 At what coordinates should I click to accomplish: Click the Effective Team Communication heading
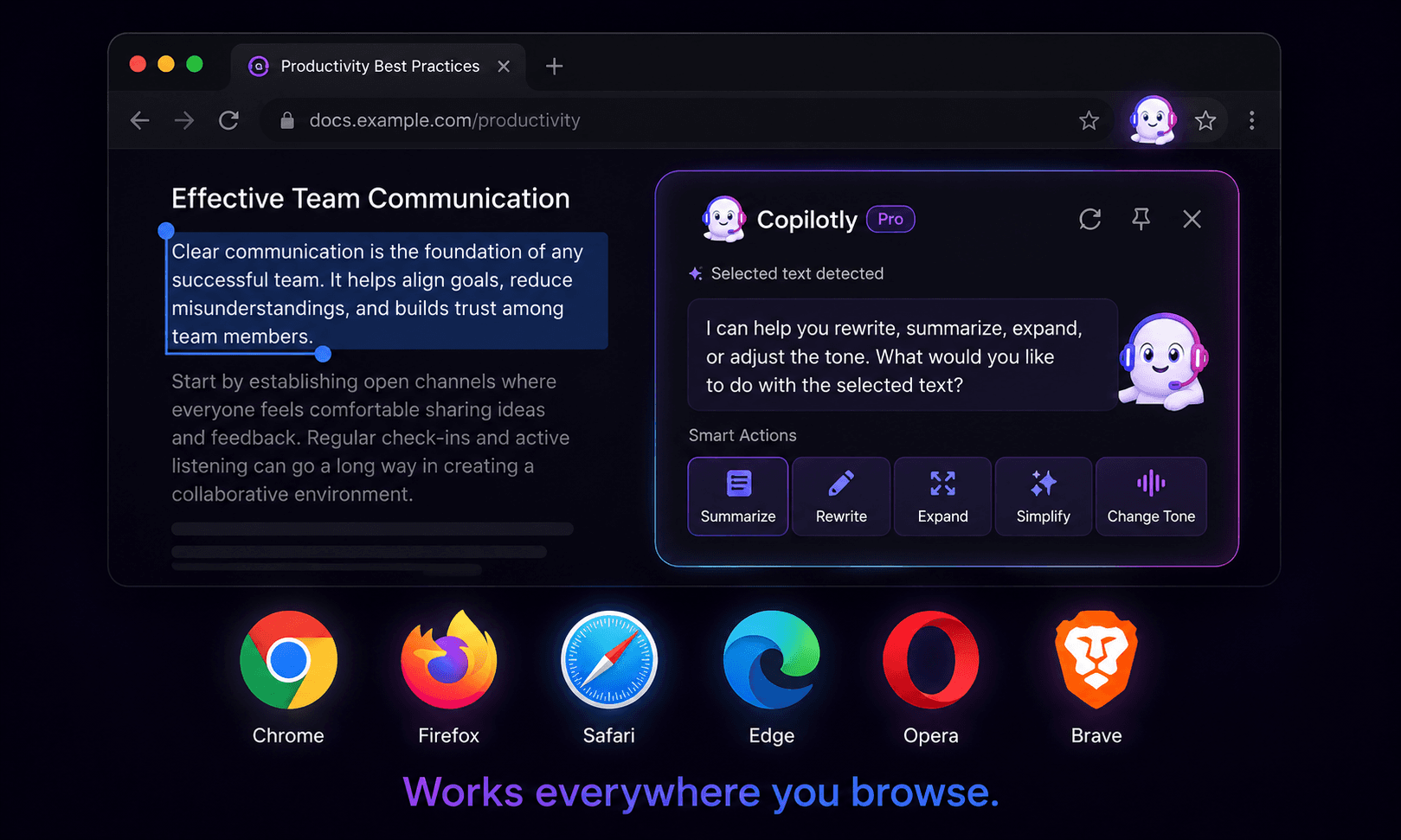point(370,198)
